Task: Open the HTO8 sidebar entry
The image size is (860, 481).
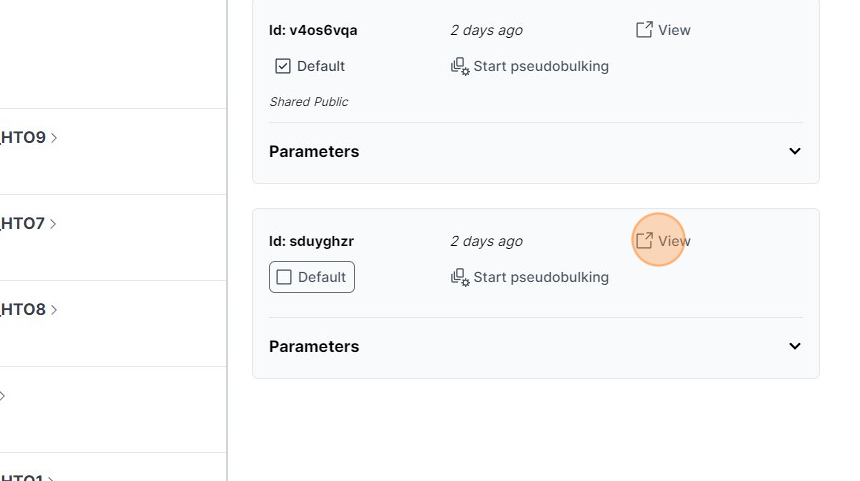Action: pyautogui.click(x=22, y=310)
